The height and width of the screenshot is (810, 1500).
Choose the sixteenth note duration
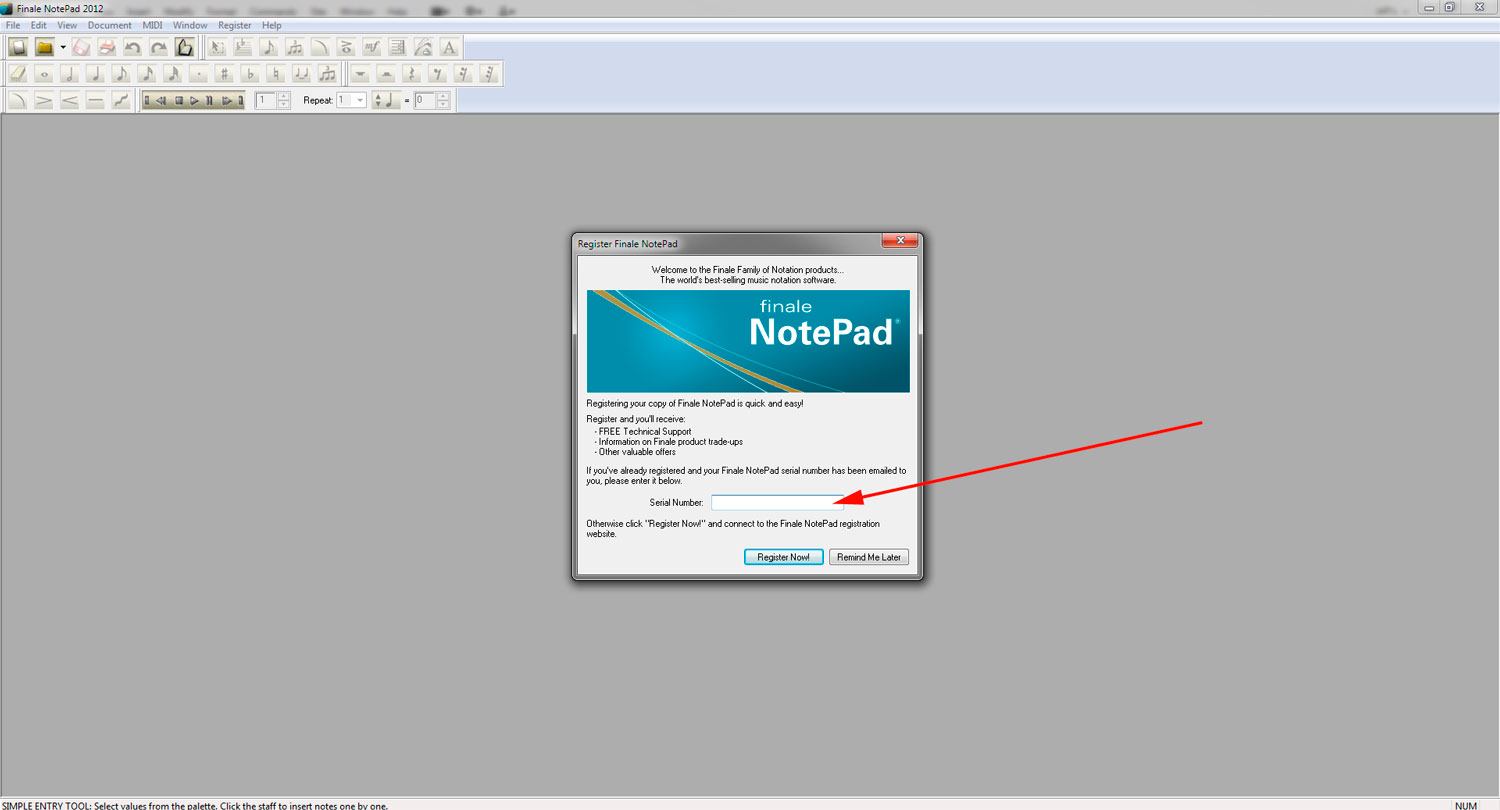coord(147,74)
